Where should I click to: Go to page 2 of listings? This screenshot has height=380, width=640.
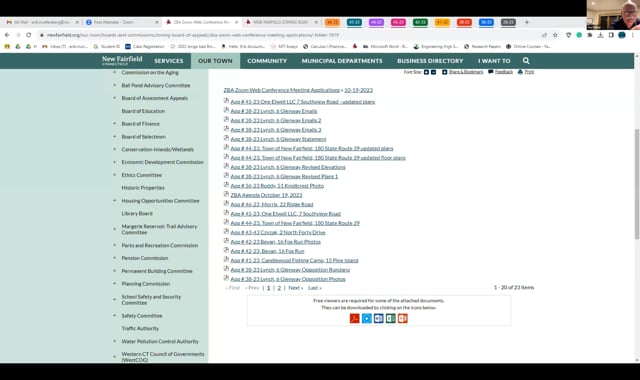(279, 288)
